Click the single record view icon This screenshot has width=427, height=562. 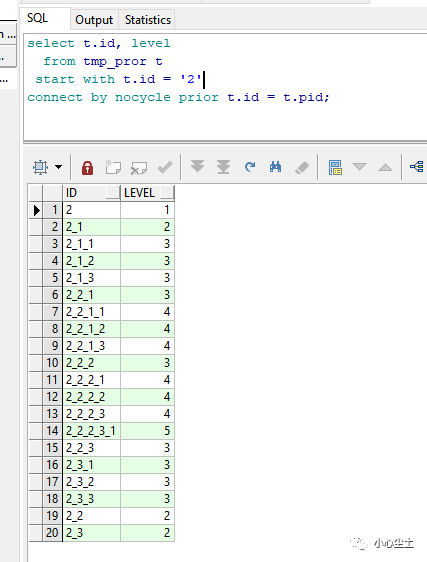pyautogui.click(x=335, y=167)
